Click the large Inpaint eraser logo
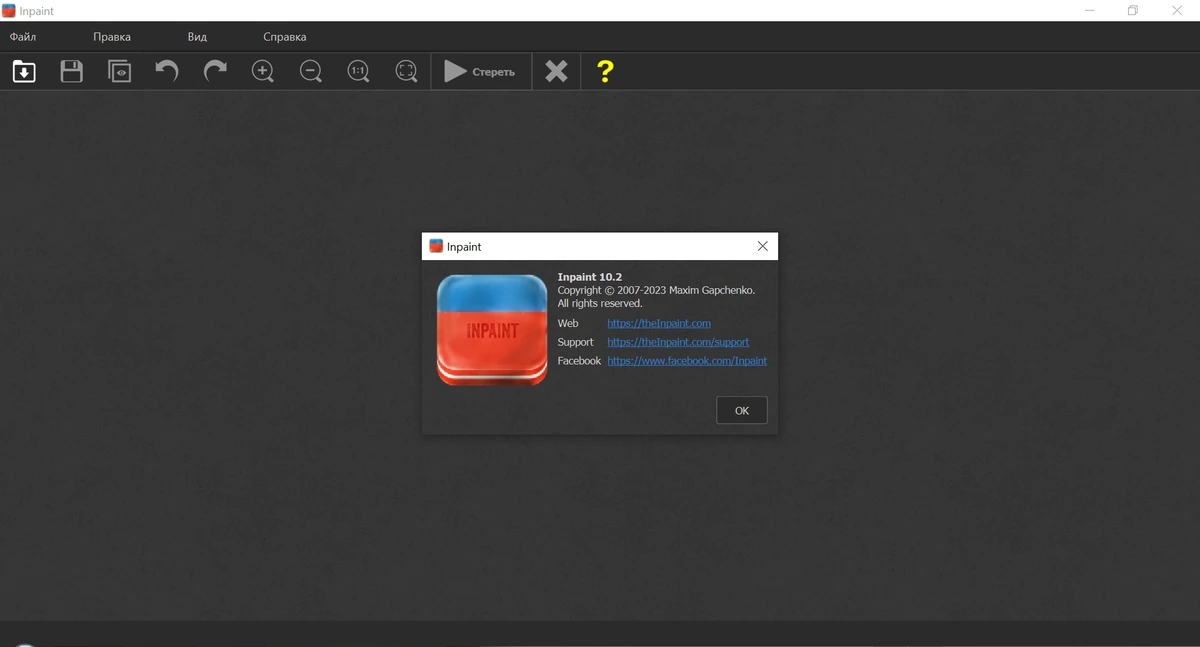The height and width of the screenshot is (647, 1200). point(492,329)
